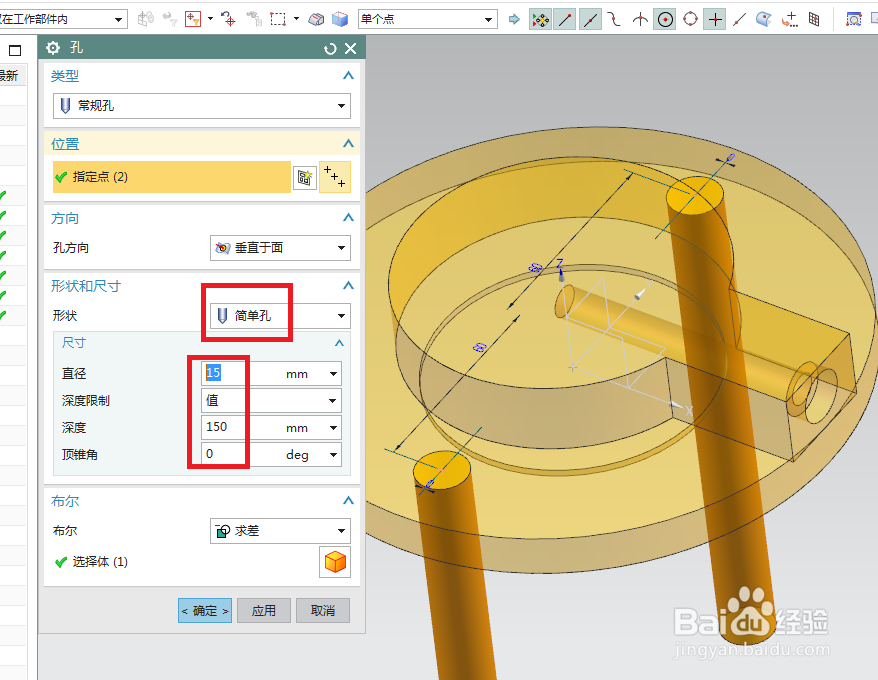878x680 pixels.
Task: Collapse the 位置 section
Action: [x=348, y=144]
